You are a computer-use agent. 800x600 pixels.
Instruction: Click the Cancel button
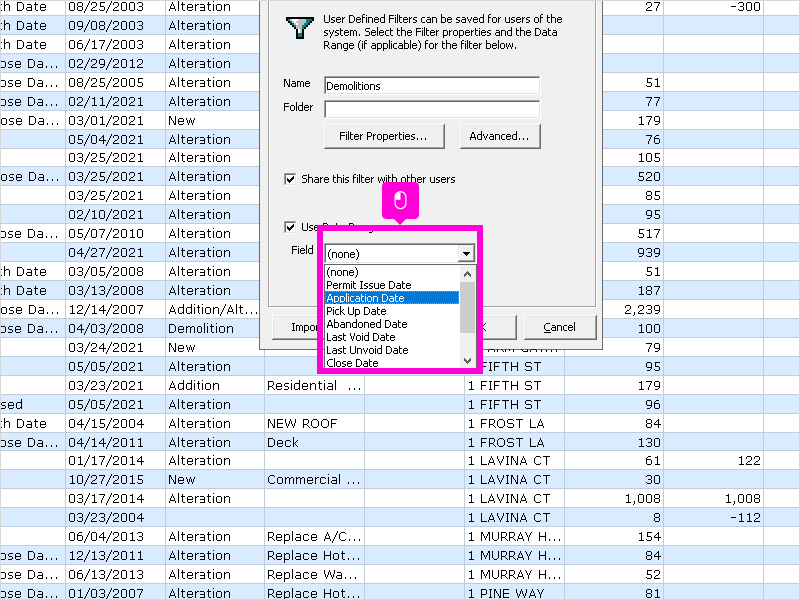click(560, 327)
